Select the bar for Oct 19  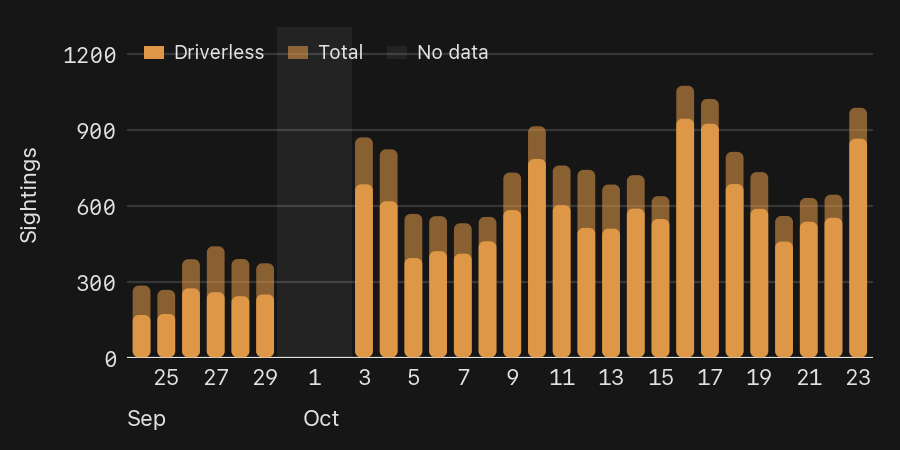point(759,265)
